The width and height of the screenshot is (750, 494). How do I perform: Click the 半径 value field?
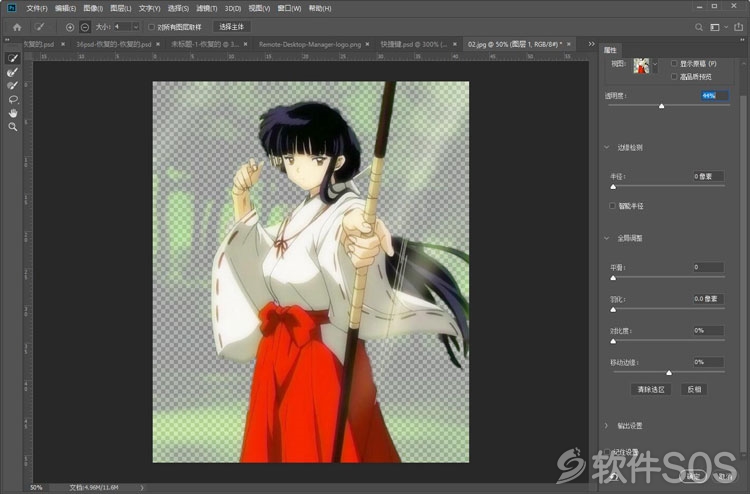point(708,176)
